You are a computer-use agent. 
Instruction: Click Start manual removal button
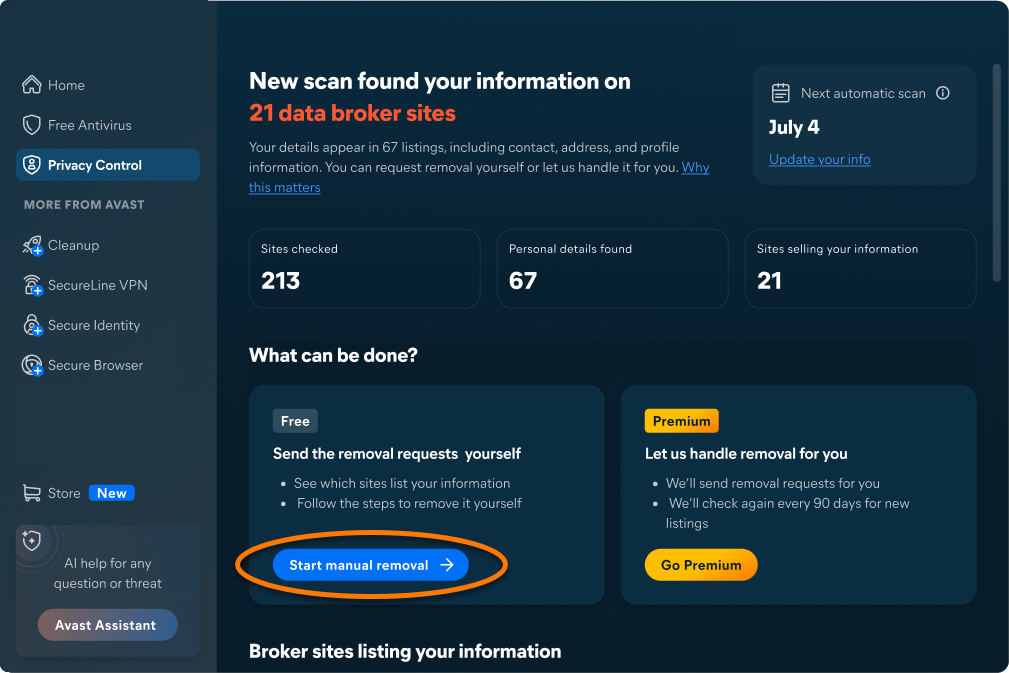371,565
